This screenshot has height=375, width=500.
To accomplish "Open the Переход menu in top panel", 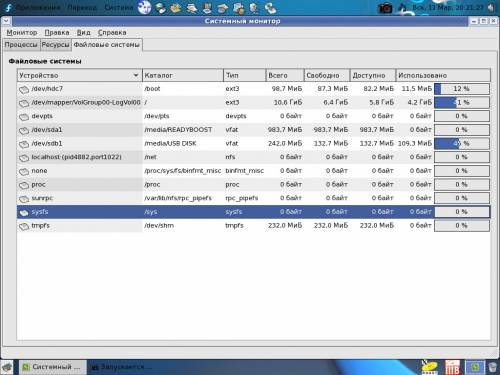I will [82, 7].
